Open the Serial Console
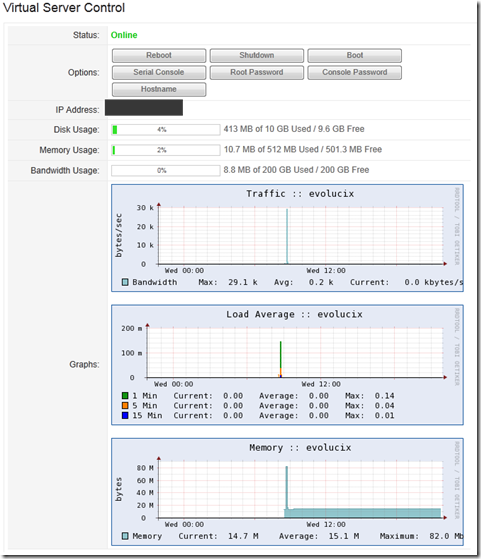Screen dimensions: 481x559 point(159,72)
